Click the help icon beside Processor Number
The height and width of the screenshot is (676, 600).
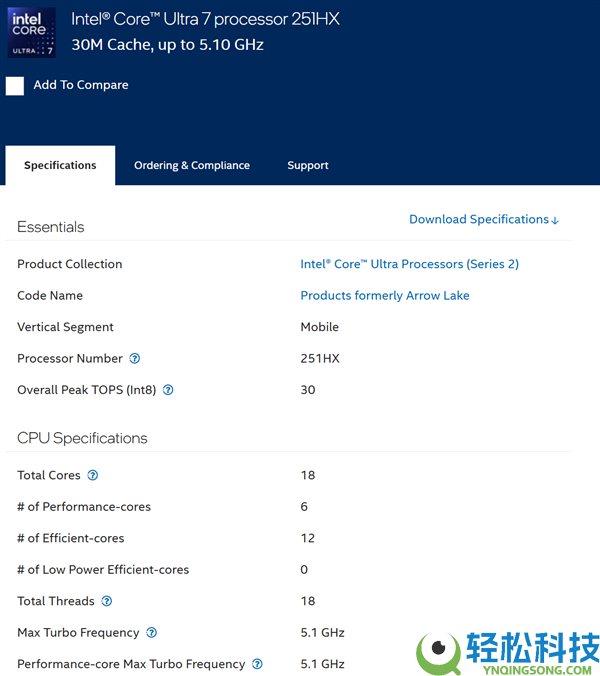tap(135, 359)
